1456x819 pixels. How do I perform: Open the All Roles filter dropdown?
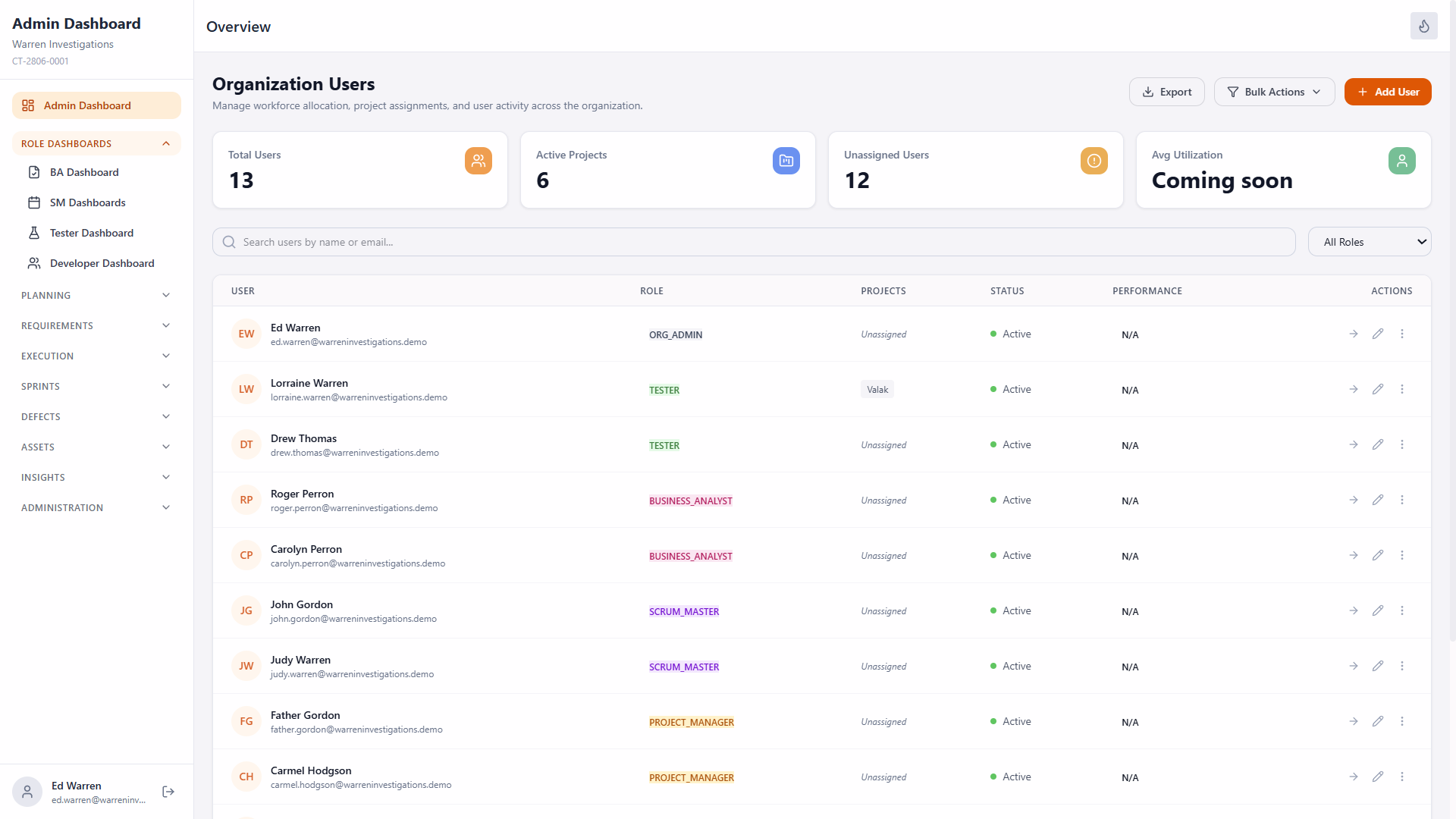pyautogui.click(x=1370, y=242)
